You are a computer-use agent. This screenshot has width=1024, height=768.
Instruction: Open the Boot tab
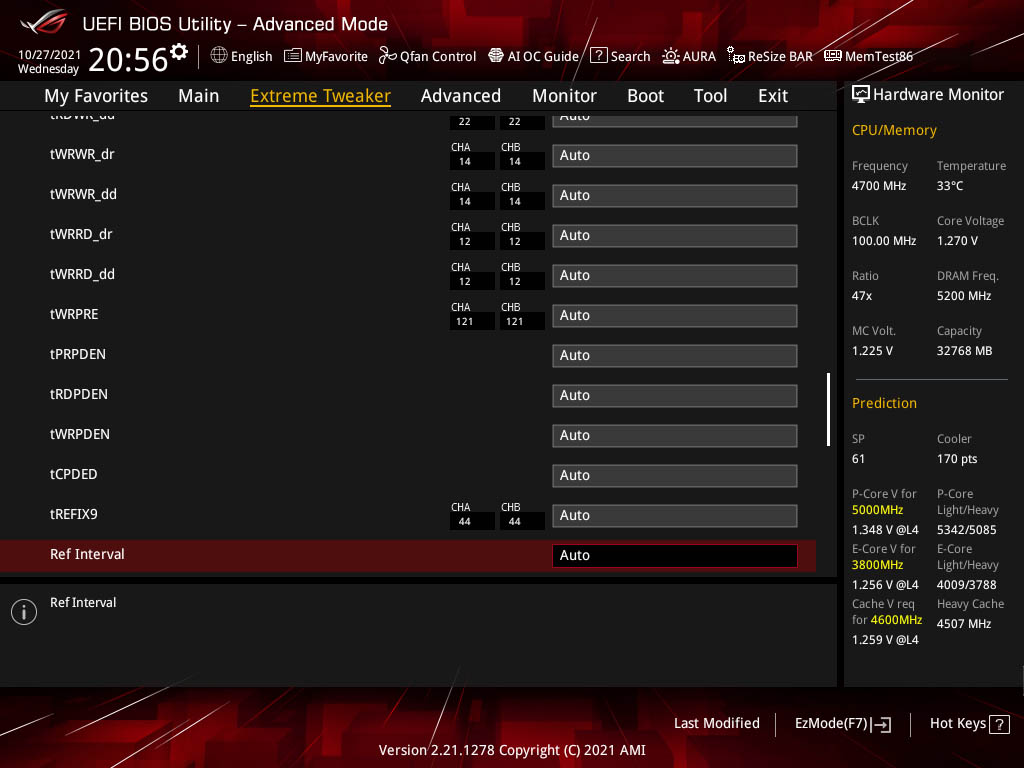coord(645,96)
